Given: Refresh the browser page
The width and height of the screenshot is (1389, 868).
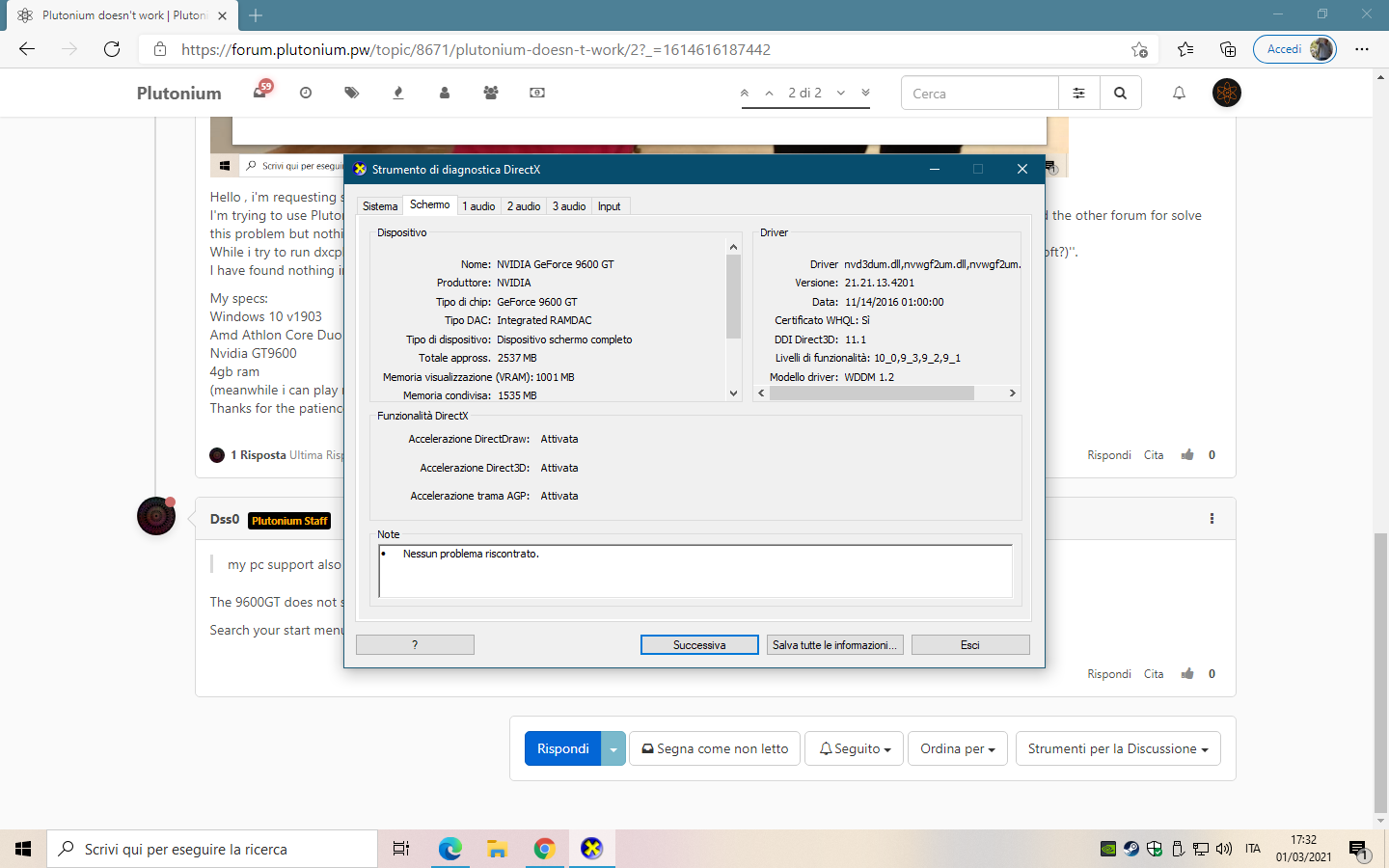Looking at the screenshot, I should click(112, 49).
